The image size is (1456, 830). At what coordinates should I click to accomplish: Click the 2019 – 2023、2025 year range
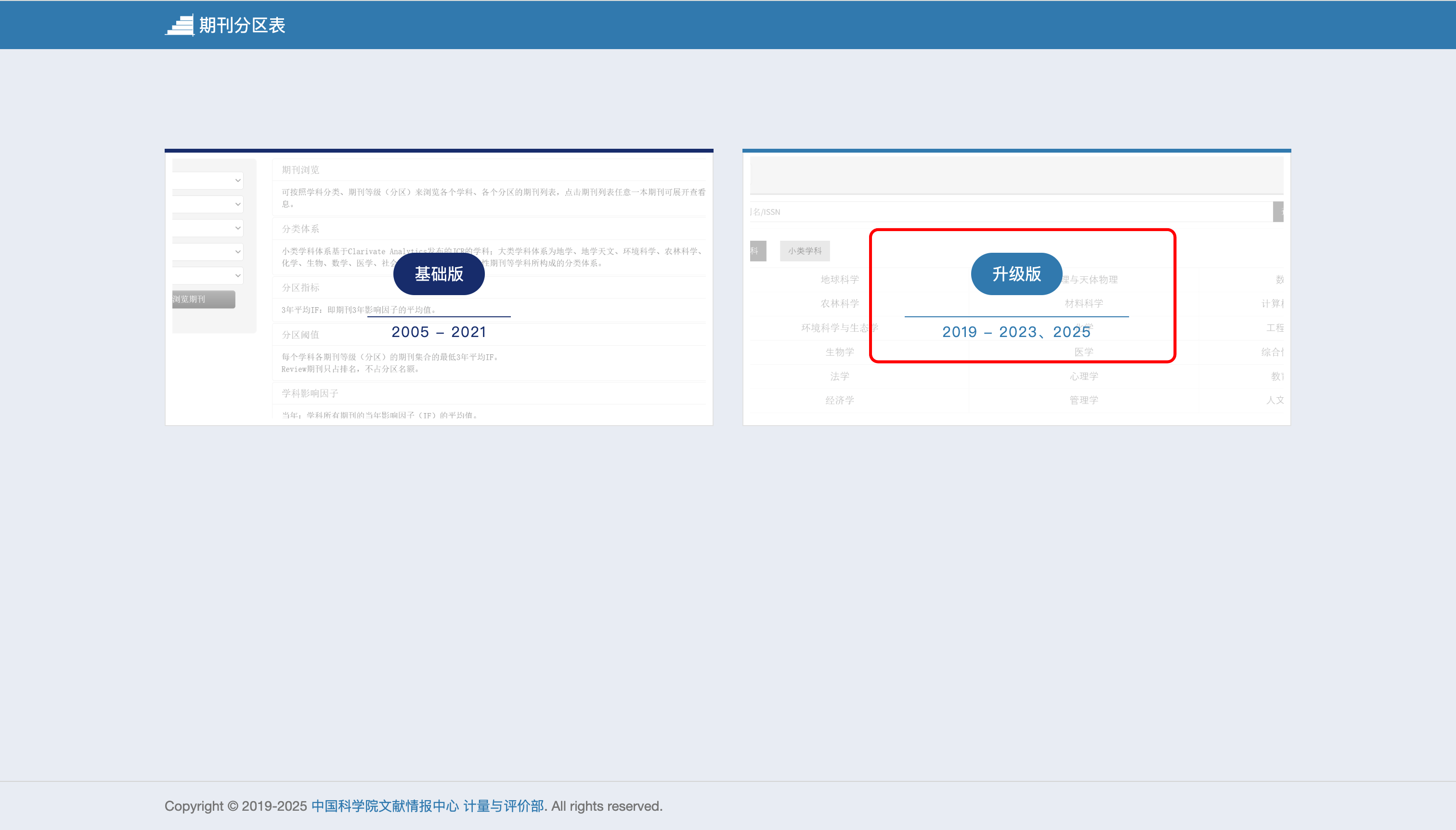click(1016, 332)
